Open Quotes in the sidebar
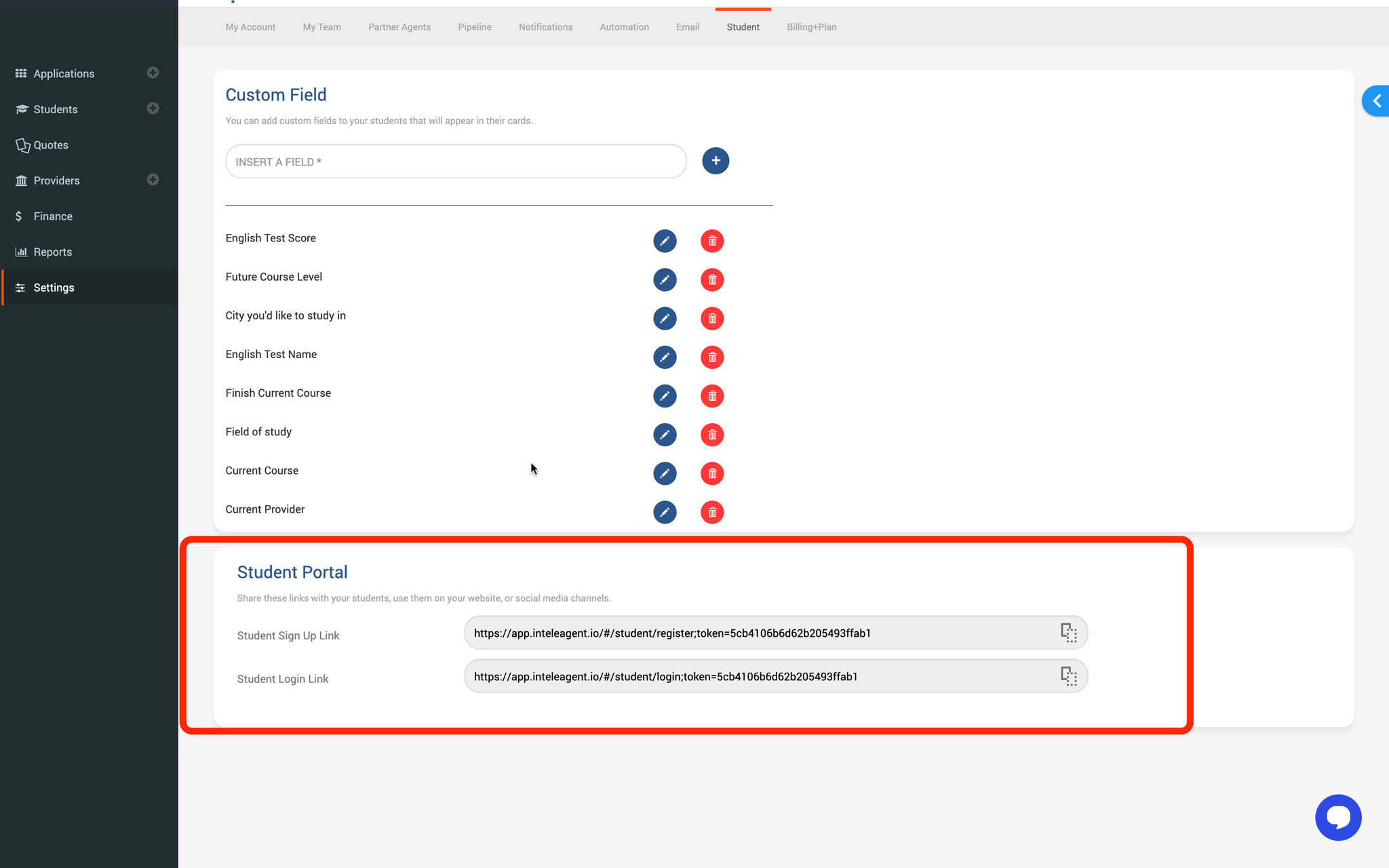This screenshot has width=1389, height=868. [51, 145]
